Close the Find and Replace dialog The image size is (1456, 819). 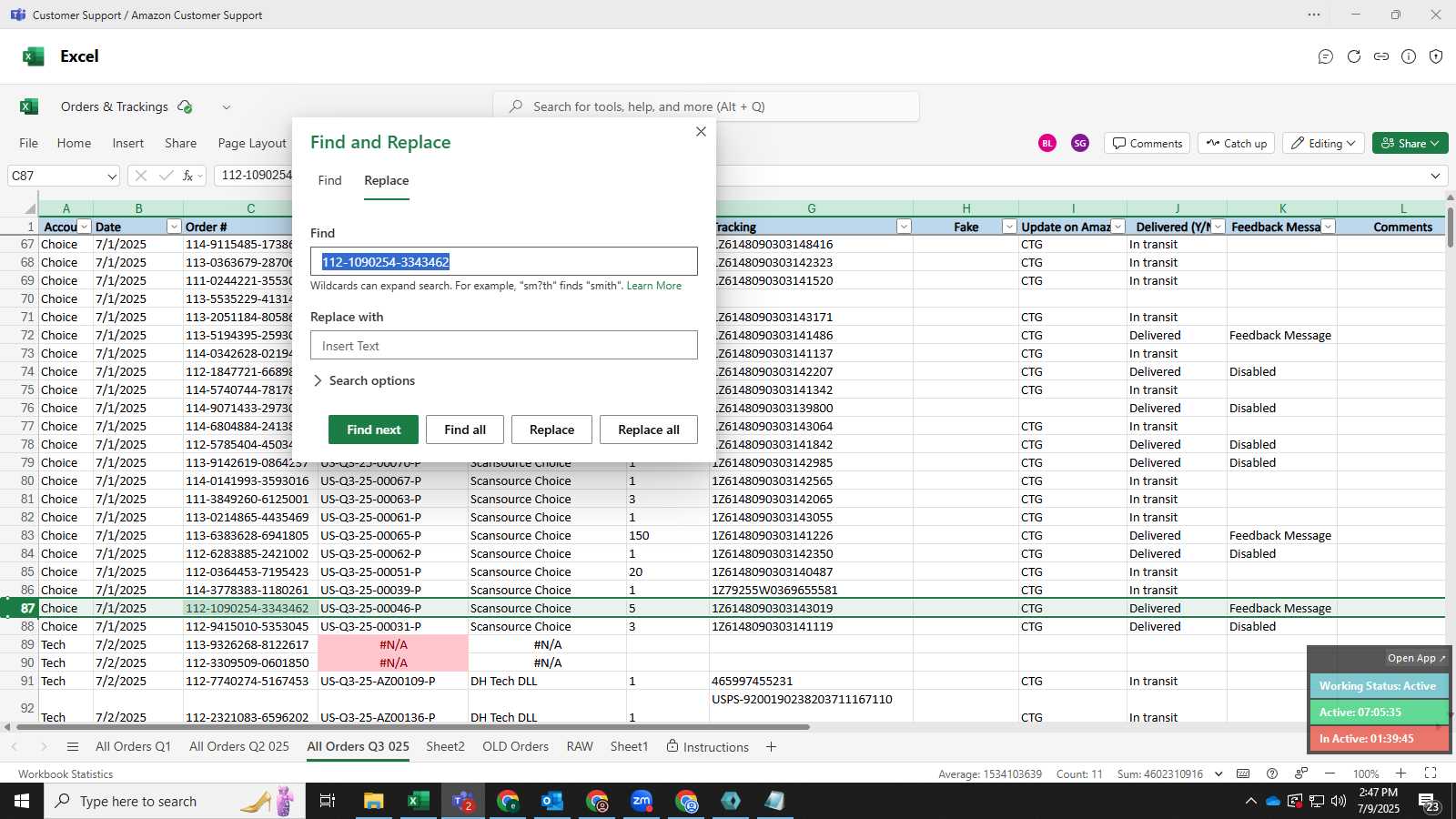click(x=701, y=132)
